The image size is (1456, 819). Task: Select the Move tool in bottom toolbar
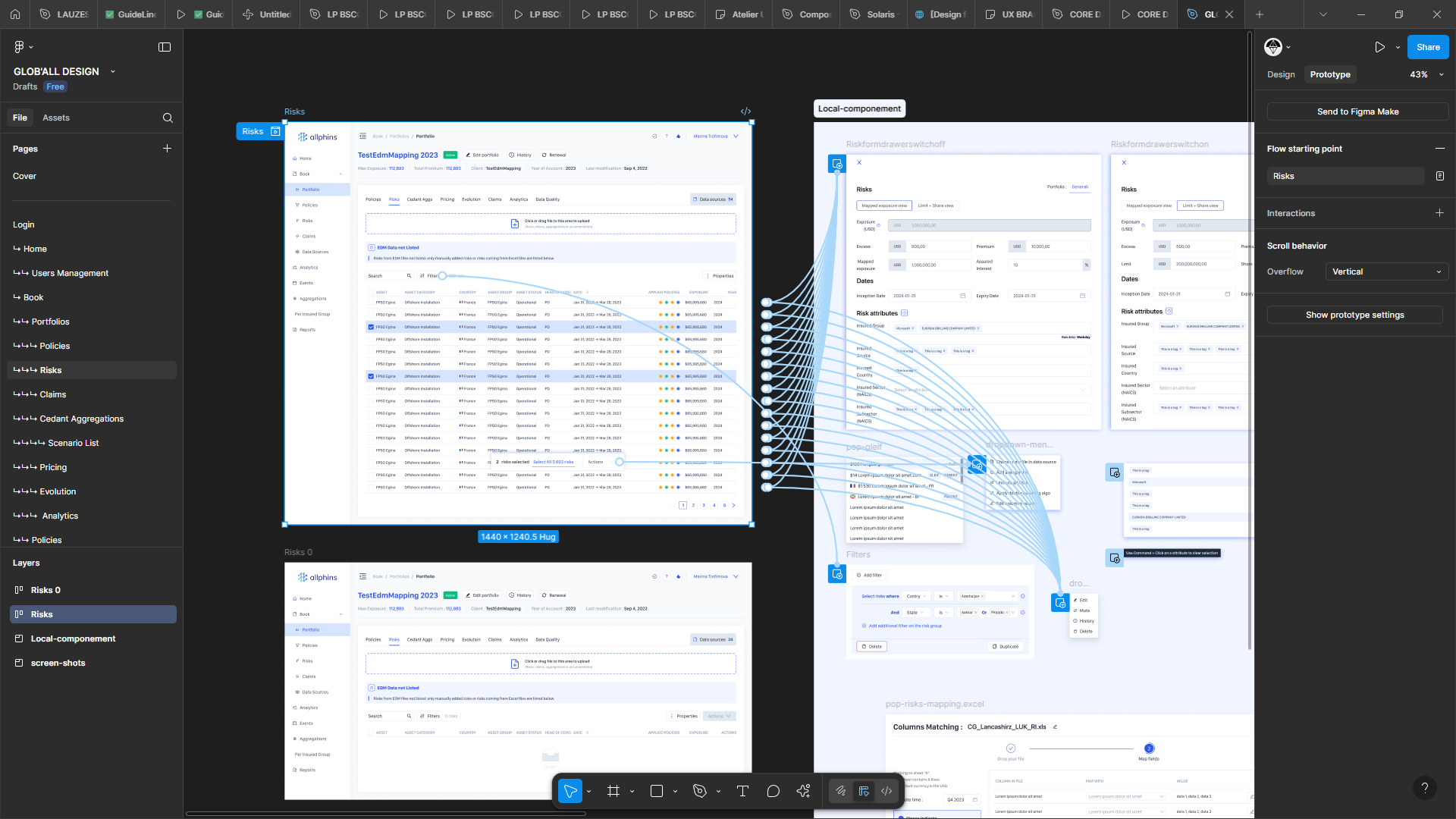click(570, 791)
